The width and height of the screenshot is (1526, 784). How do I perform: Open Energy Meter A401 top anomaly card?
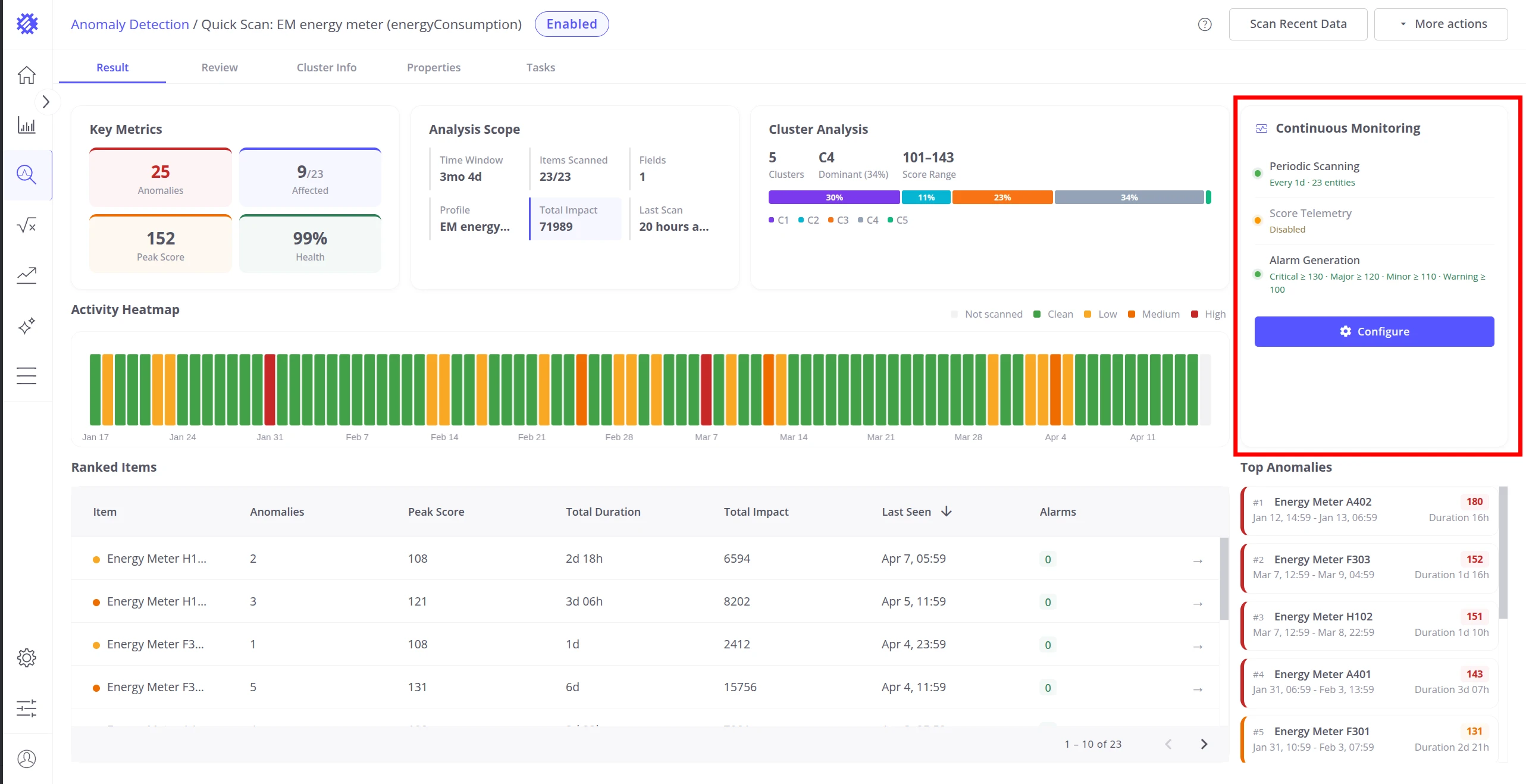click(x=1370, y=682)
